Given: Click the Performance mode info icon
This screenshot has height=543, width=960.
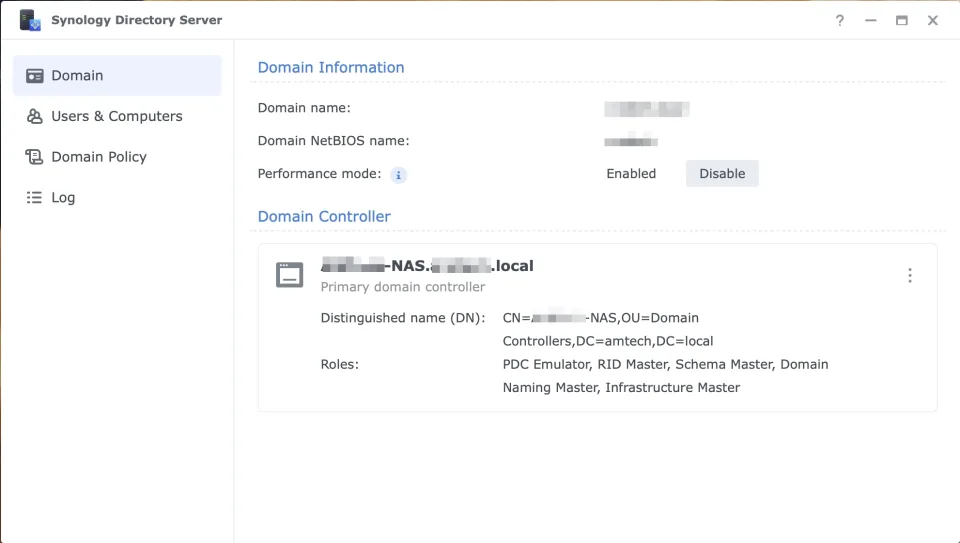Looking at the screenshot, I should tap(398, 175).
